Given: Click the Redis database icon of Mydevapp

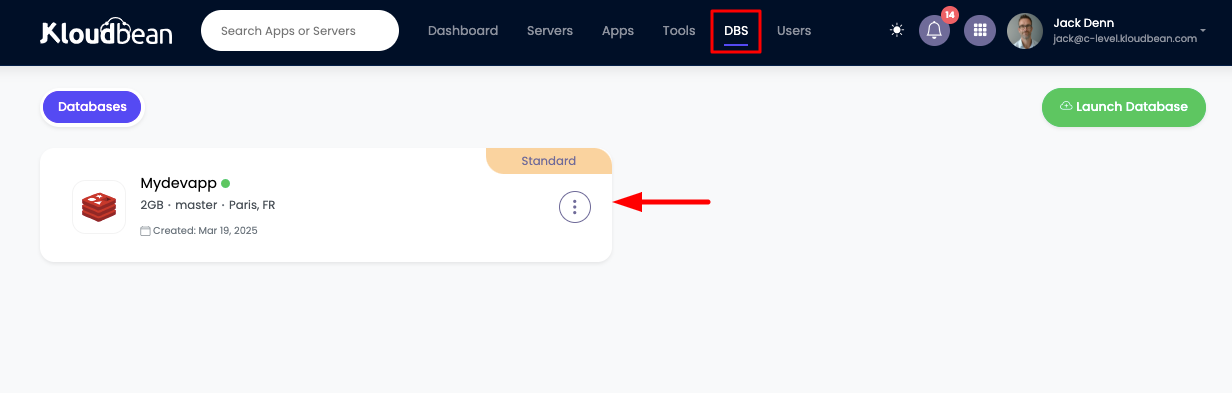Looking at the screenshot, I should click(99, 207).
